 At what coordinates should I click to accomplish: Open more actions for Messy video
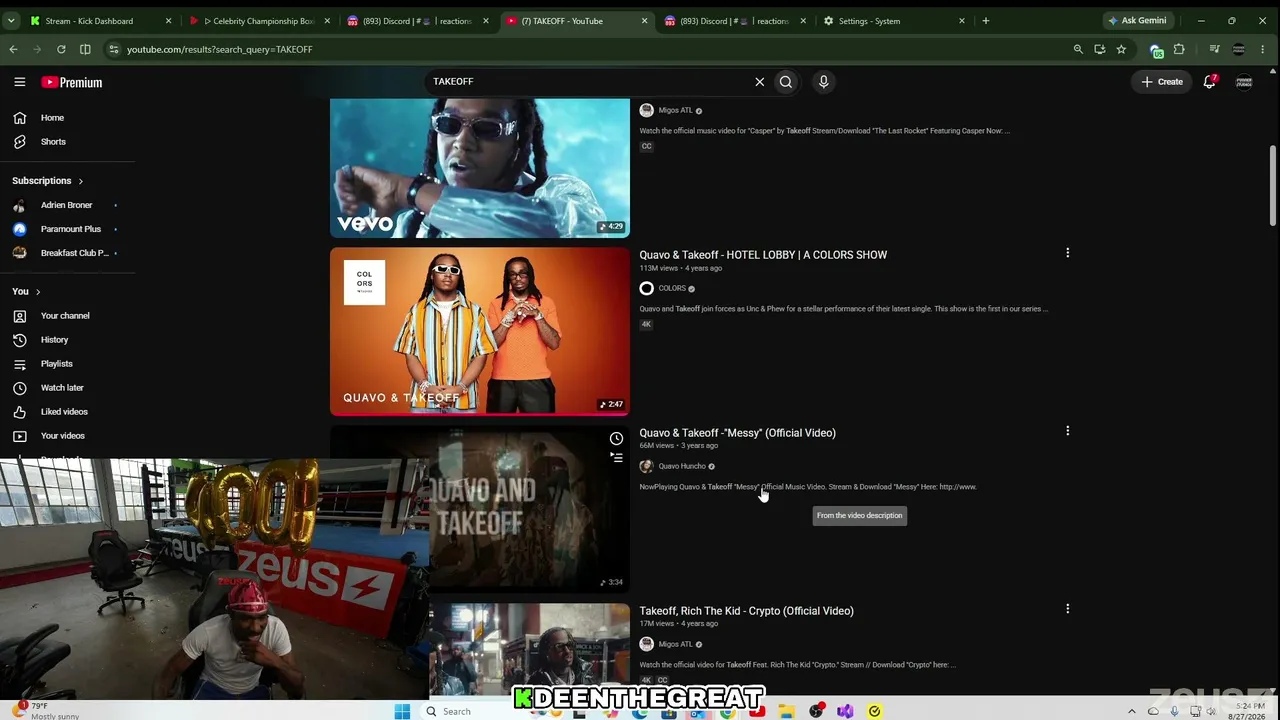point(1067,431)
